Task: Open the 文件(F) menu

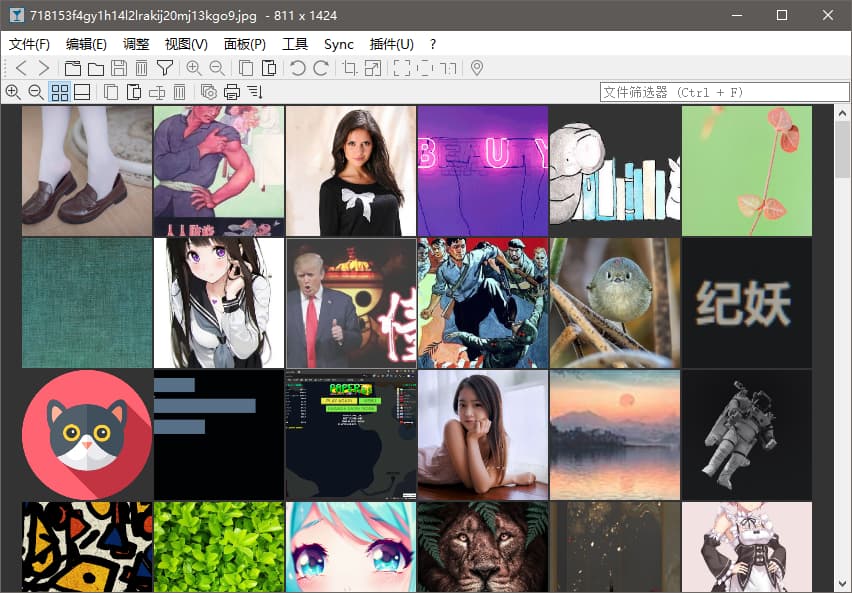Action: pyautogui.click(x=30, y=44)
